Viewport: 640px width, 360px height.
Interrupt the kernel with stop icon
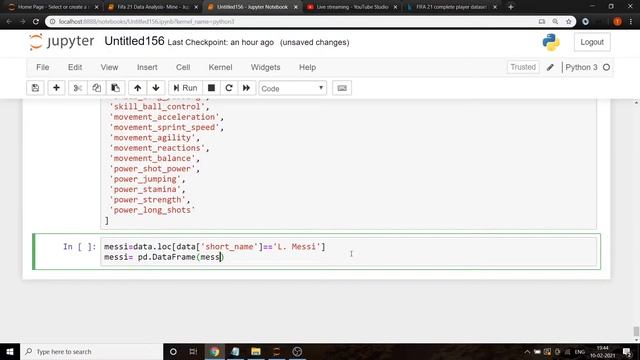click(211, 88)
